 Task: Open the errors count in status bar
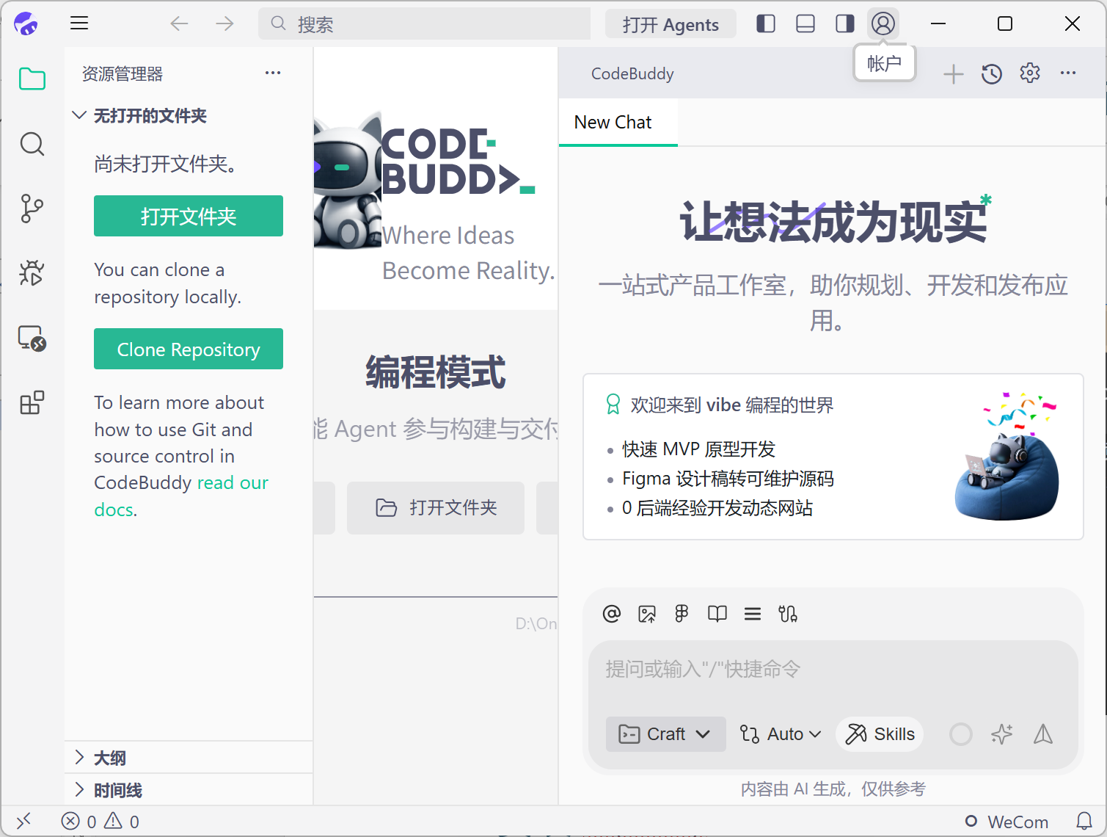[78, 821]
